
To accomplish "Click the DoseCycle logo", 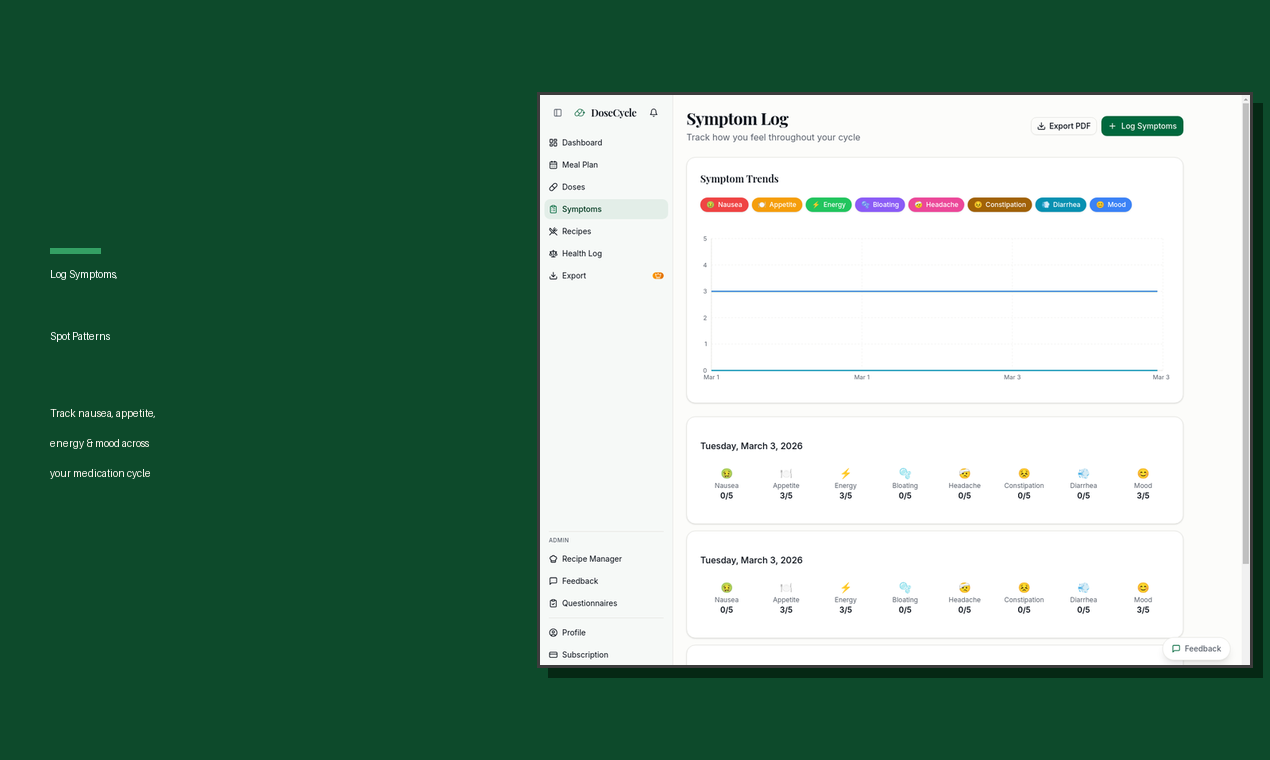I will click(605, 113).
